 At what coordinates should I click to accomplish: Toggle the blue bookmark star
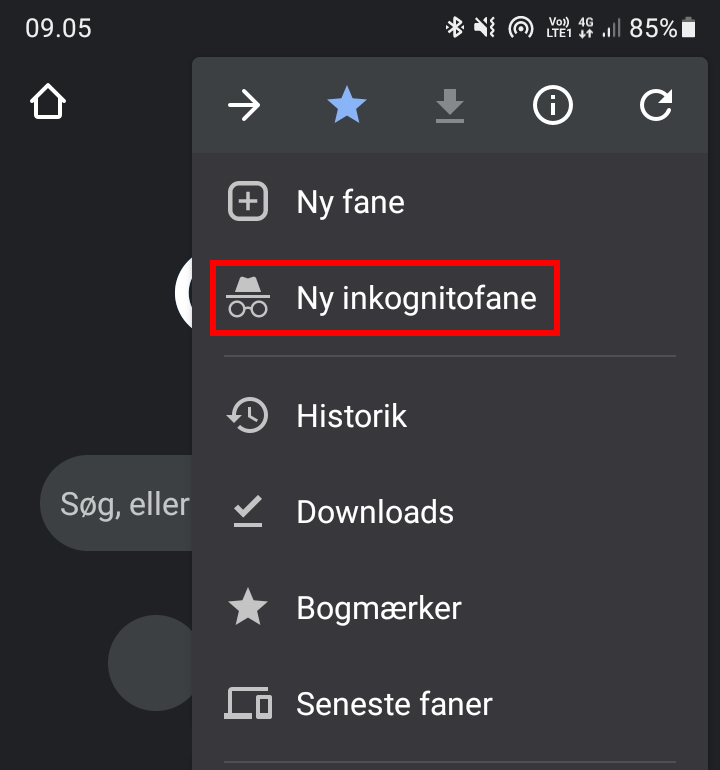pos(347,105)
